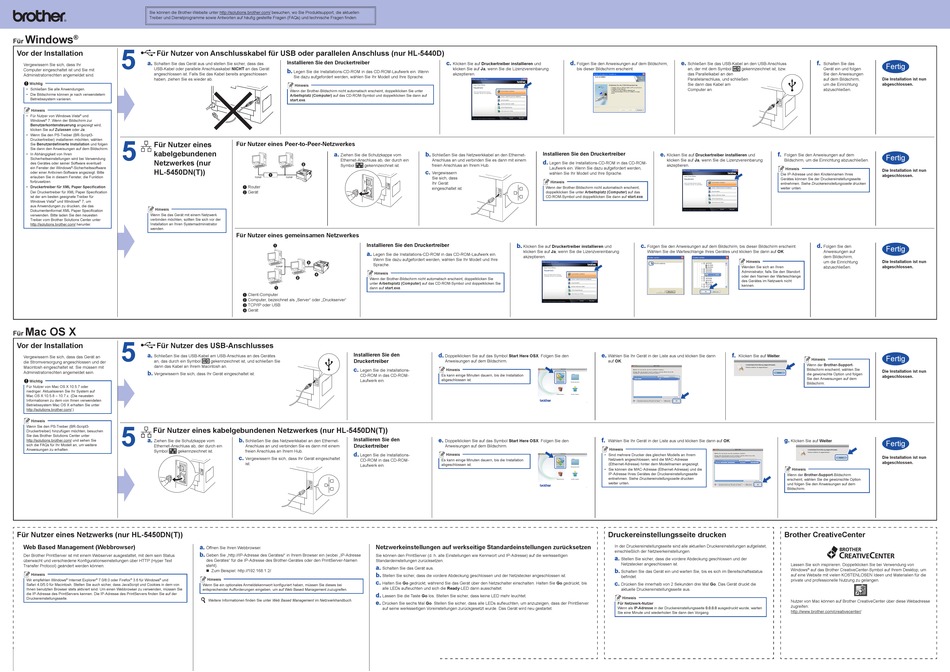Image resolution: width=950 pixels, height=672 pixels.
Task: Open the solutions.brother.com link in the Mac Hinweis box
Action: (x=48, y=441)
